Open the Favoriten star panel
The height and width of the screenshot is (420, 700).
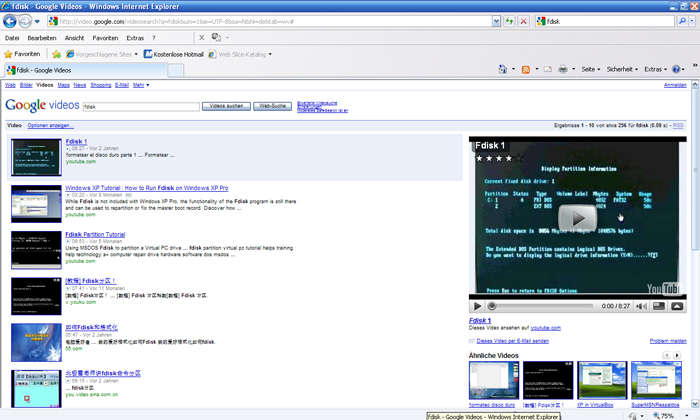(x=22, y=54)
